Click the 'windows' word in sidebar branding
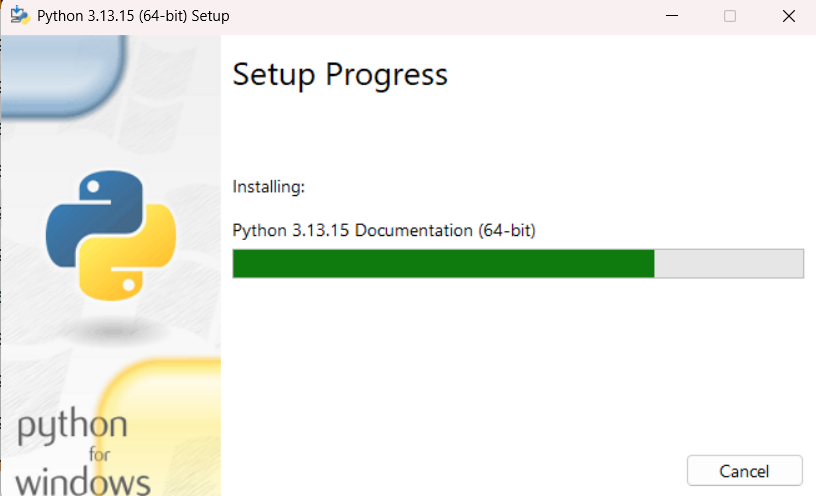This screenshot has width=816, height=496. [x=83, y=482]
